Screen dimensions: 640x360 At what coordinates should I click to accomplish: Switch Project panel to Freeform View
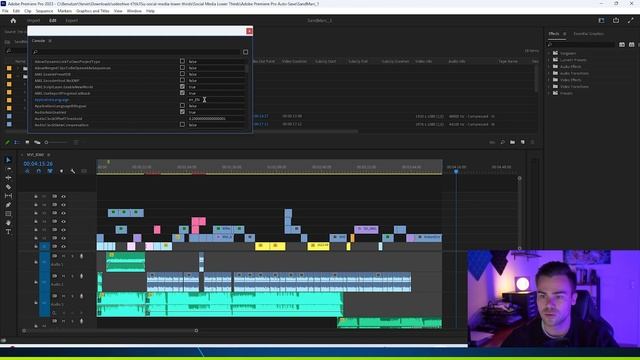click(x=37, y=142)
